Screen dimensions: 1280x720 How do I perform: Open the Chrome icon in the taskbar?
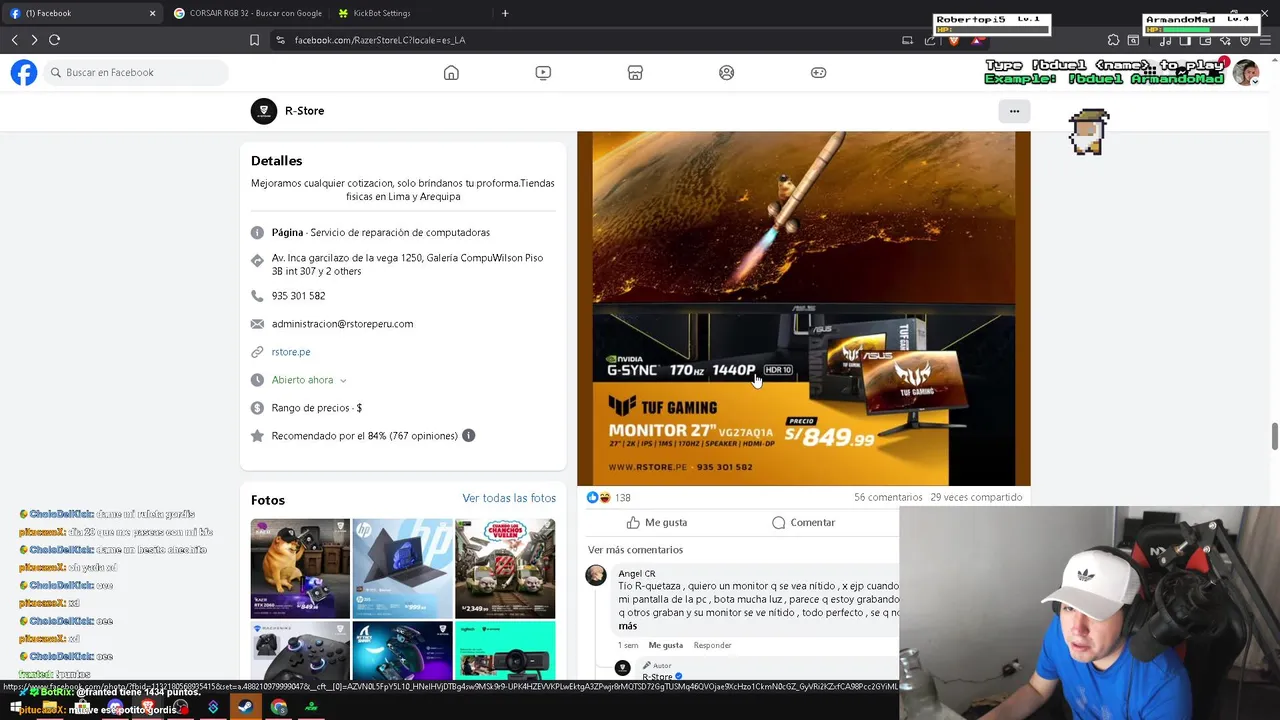[278, 707]
